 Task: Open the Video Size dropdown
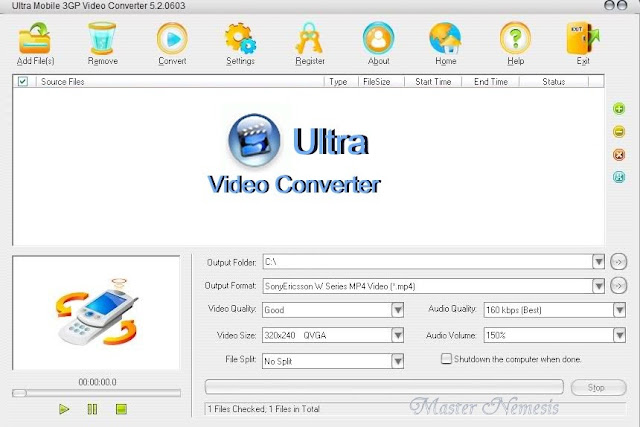point(398,336)
